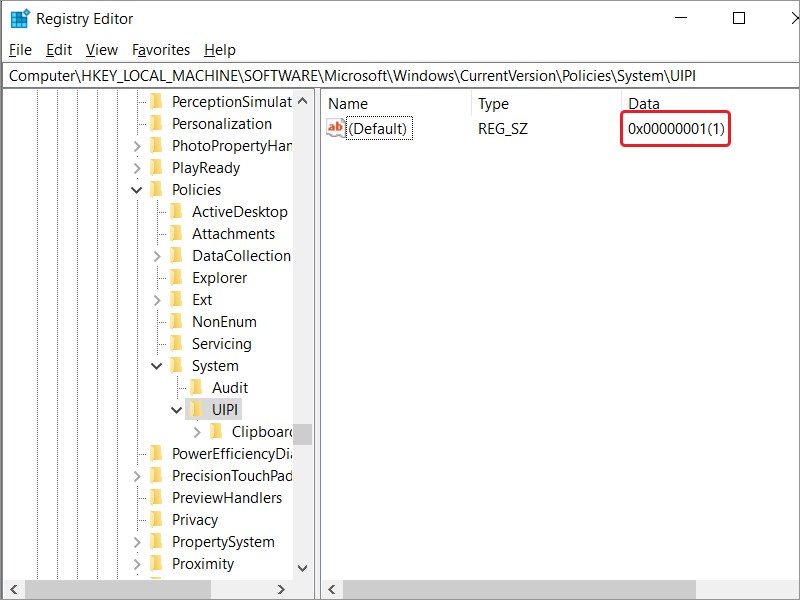
Task: Collapse the UIPI key
Action: [177, 410]
